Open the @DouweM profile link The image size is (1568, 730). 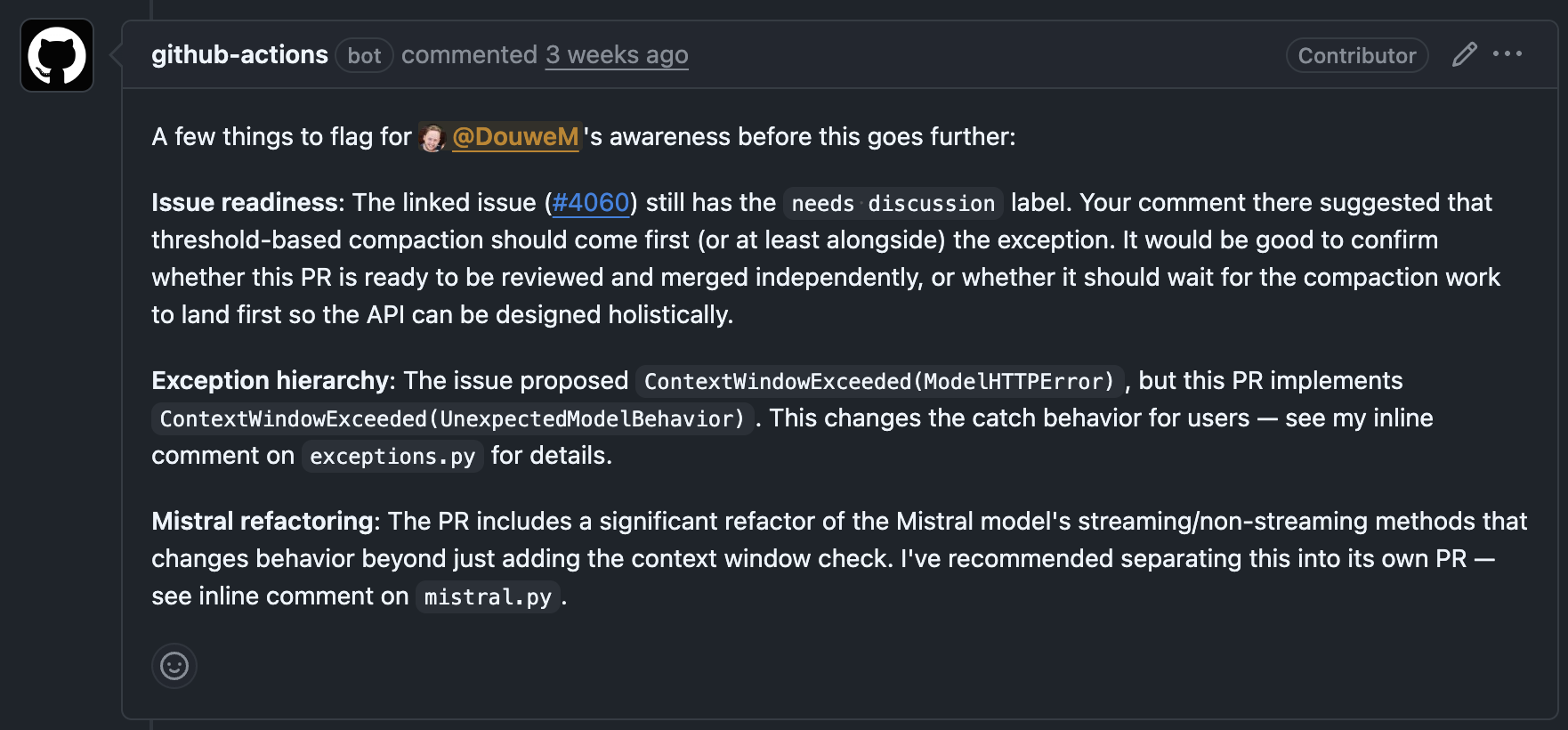point(514,138)
